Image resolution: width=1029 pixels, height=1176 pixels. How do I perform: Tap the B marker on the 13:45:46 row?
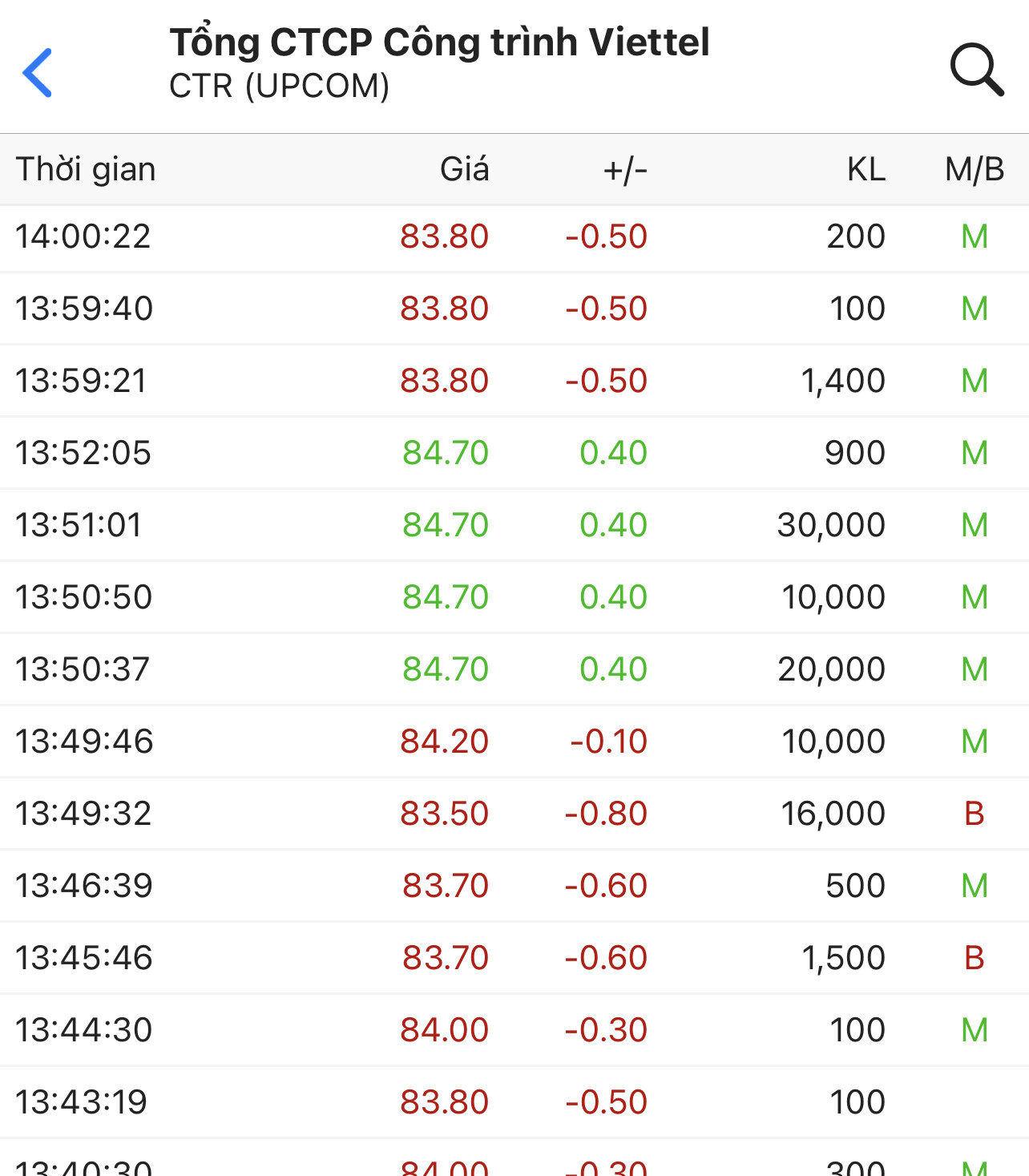pyautogui.click(x=974, y=959)
